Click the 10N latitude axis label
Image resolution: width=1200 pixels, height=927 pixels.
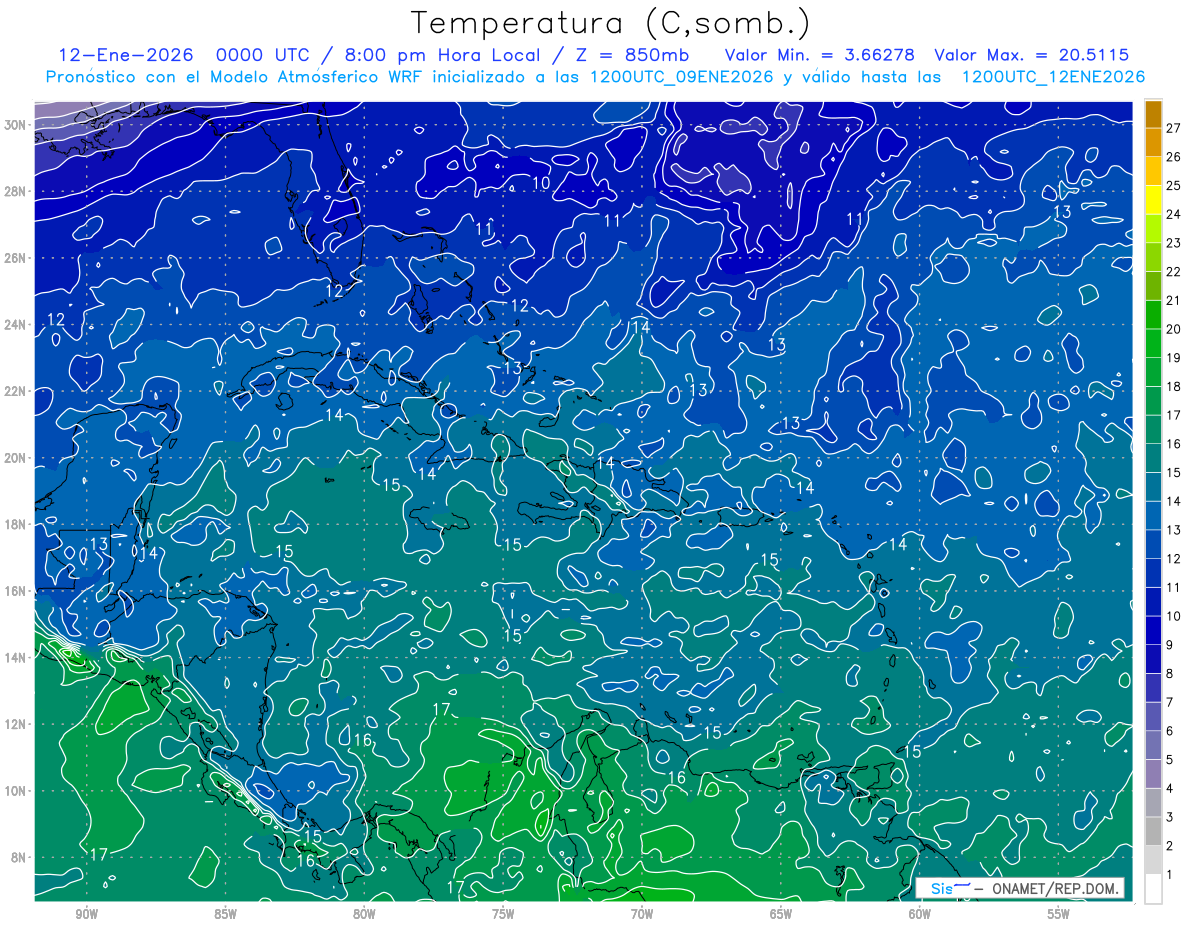[17, 791]
